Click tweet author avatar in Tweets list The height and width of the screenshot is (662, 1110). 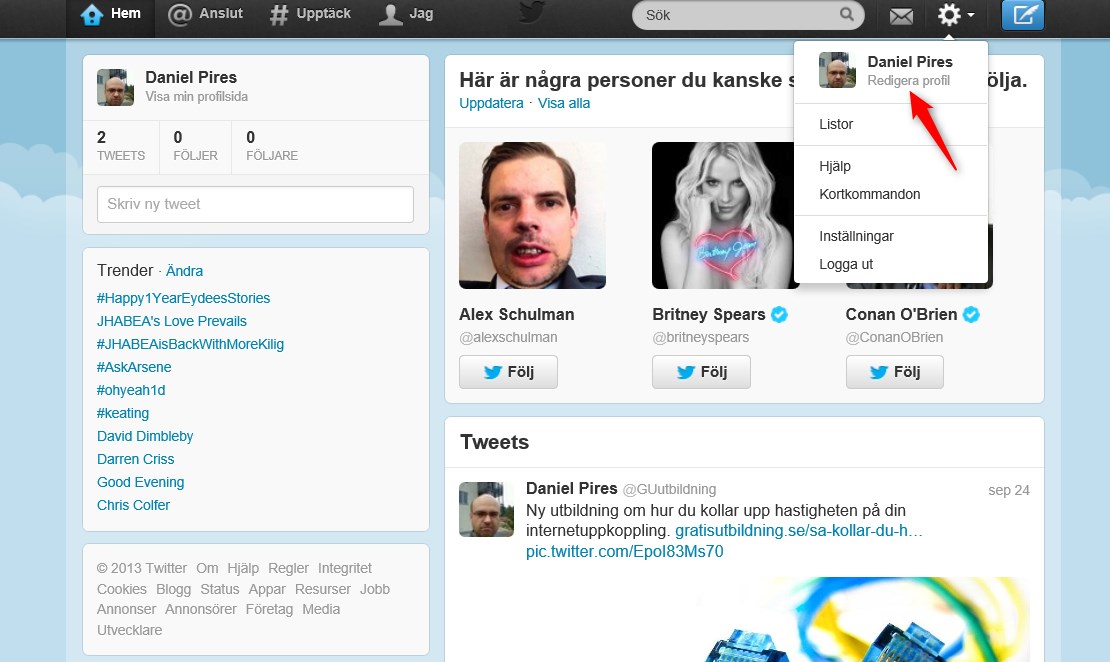[x=486, y=509]
